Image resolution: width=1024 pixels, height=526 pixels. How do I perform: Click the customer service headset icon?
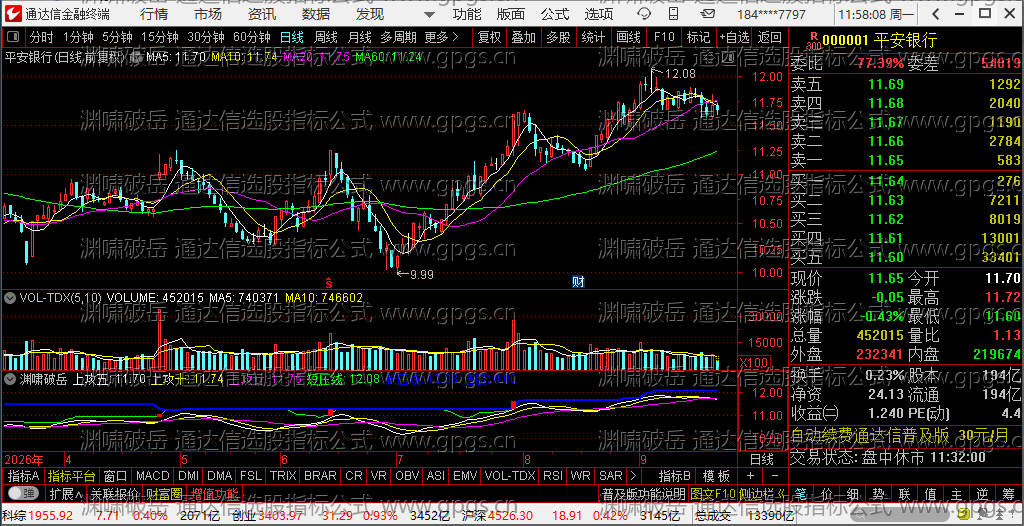coord(643,14)
